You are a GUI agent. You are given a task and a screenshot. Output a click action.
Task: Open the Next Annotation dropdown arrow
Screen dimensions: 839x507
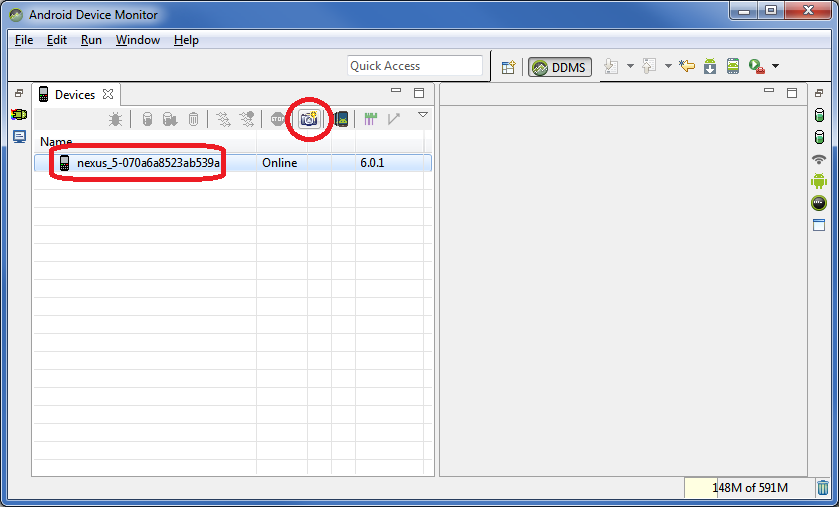point(630,66)
